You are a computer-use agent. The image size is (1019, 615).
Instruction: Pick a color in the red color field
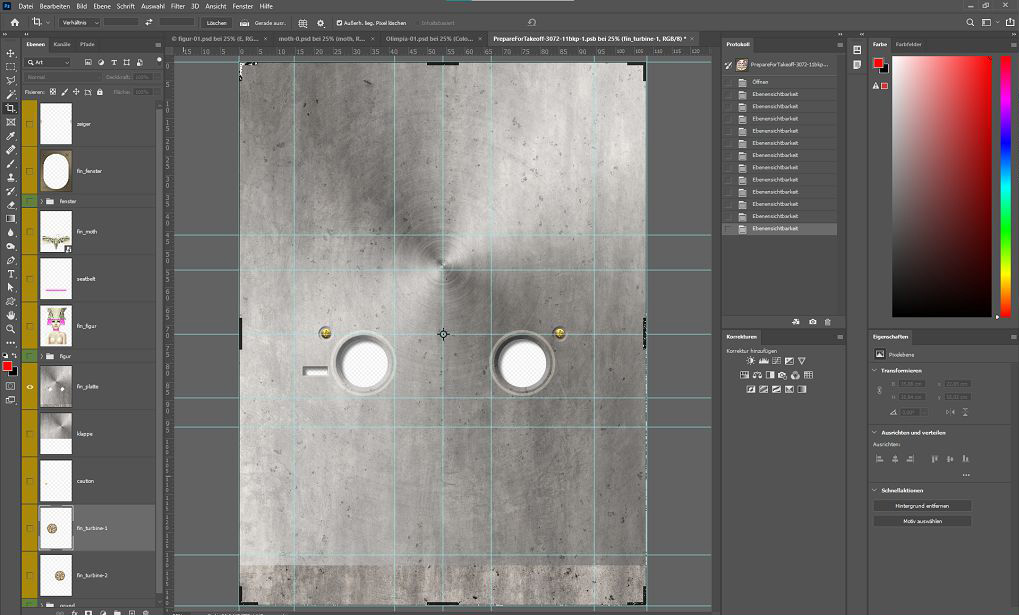point(942,187)
